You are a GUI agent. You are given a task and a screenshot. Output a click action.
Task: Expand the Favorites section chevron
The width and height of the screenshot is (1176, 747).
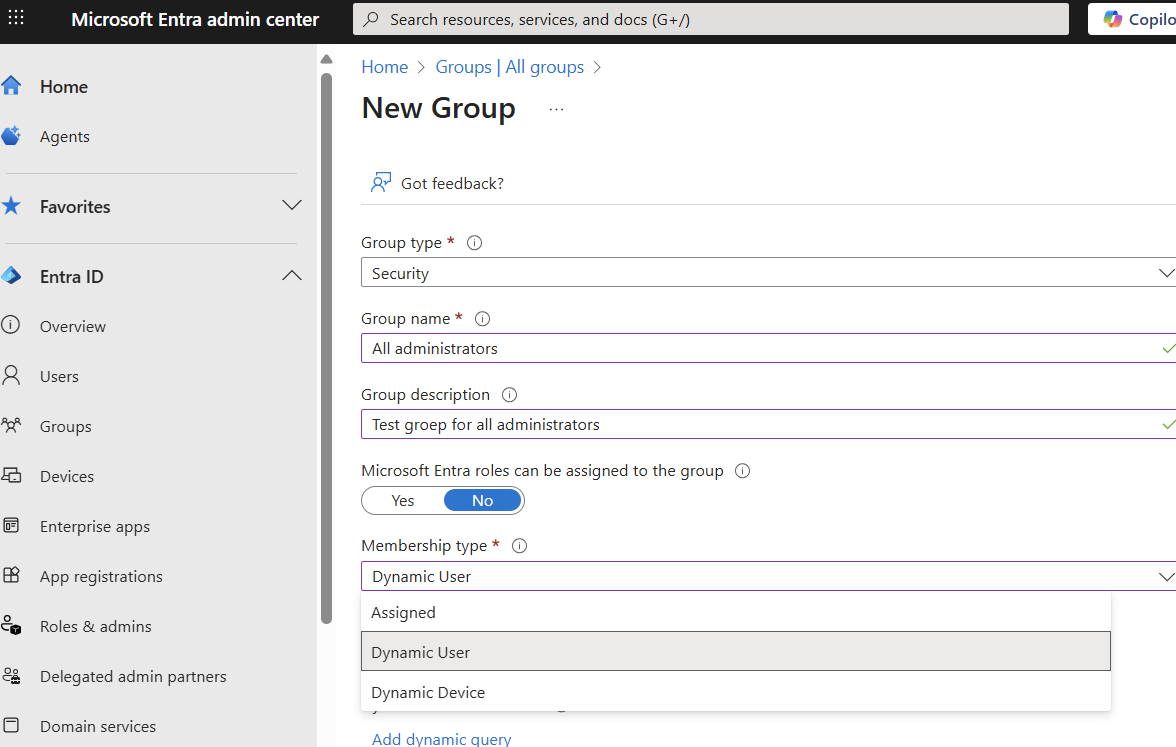point(292,206)
